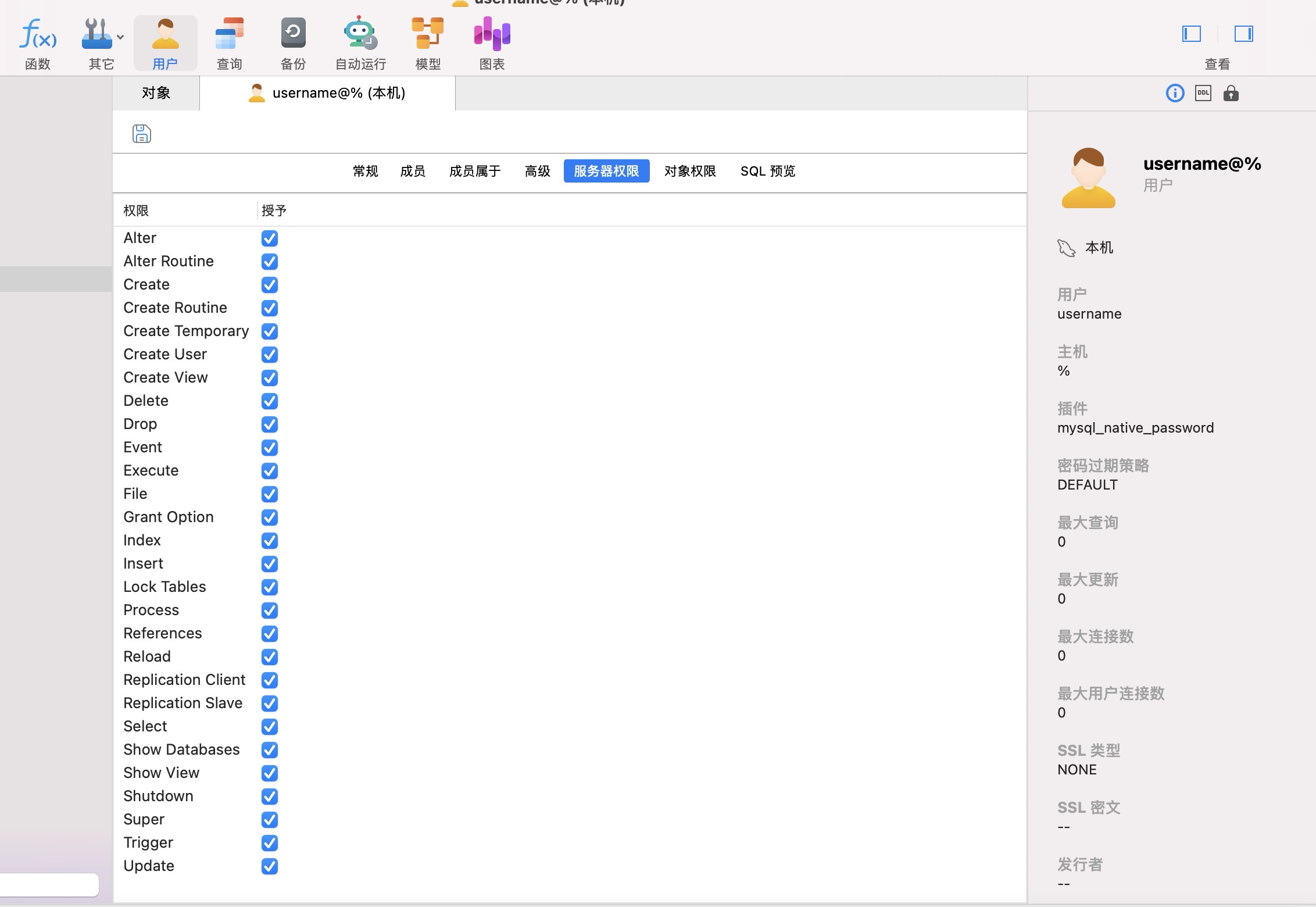Expand the Others (其它) dropdown arrow

[120, 37]
